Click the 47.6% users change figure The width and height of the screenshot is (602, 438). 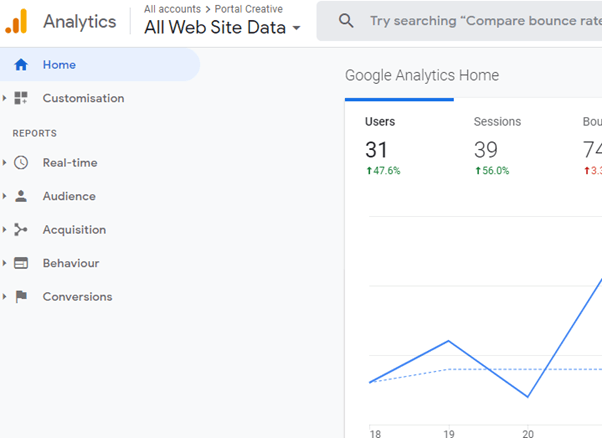tap(383, 170)
